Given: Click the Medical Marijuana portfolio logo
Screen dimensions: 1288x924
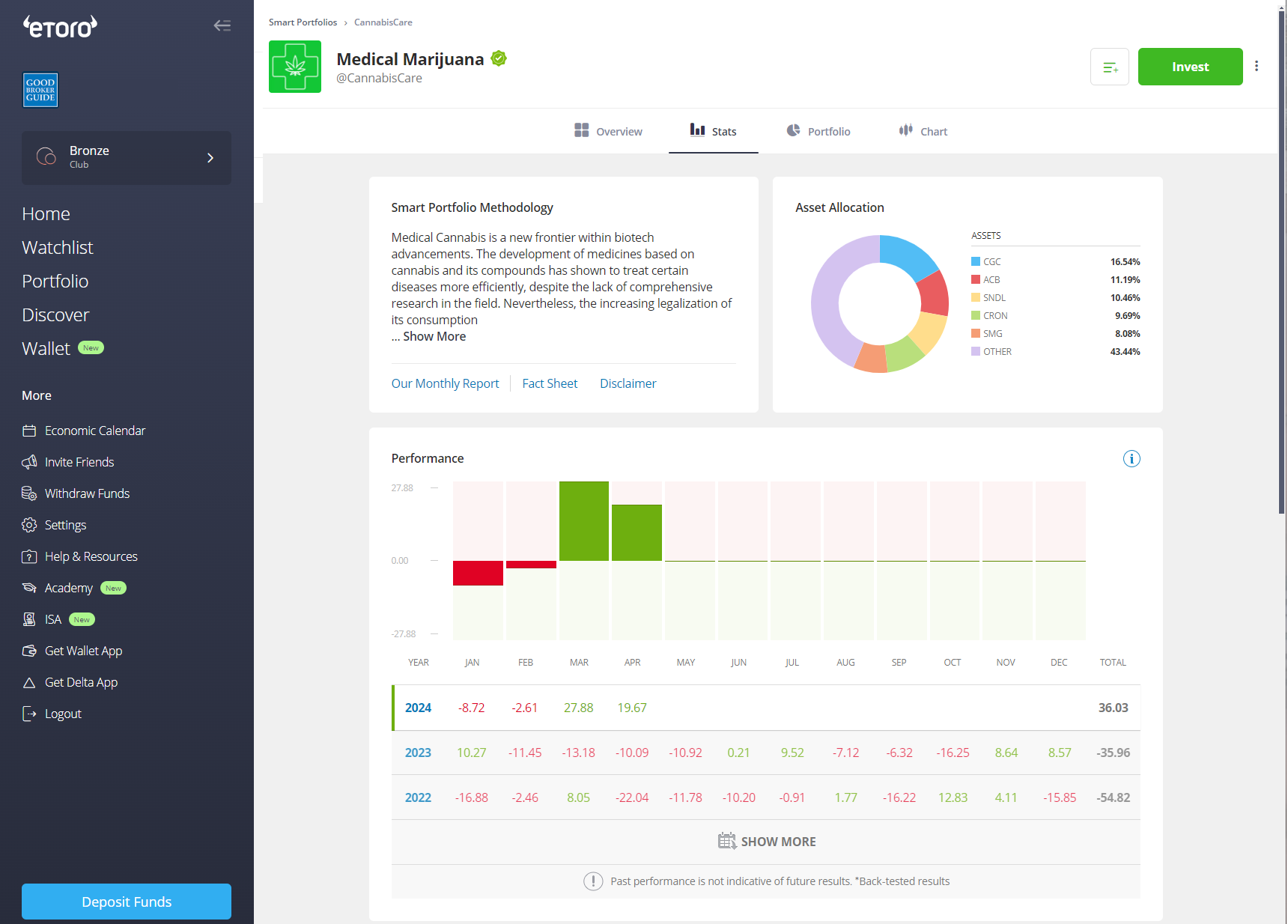Looking at the screenshot, I should click(295, 67).
